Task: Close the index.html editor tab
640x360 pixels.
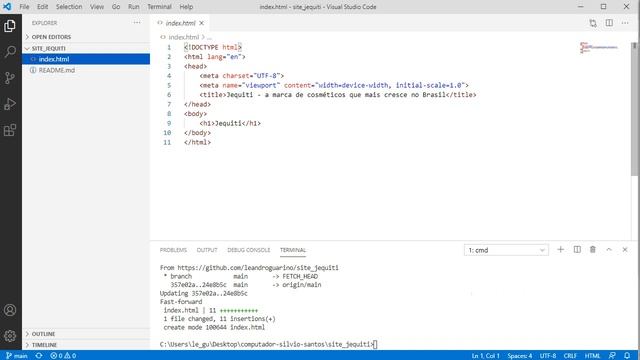Action: pos(202,23)
